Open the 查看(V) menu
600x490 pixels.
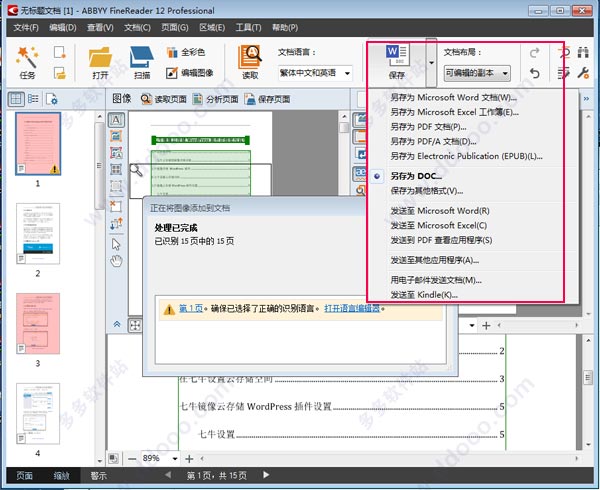100,28
